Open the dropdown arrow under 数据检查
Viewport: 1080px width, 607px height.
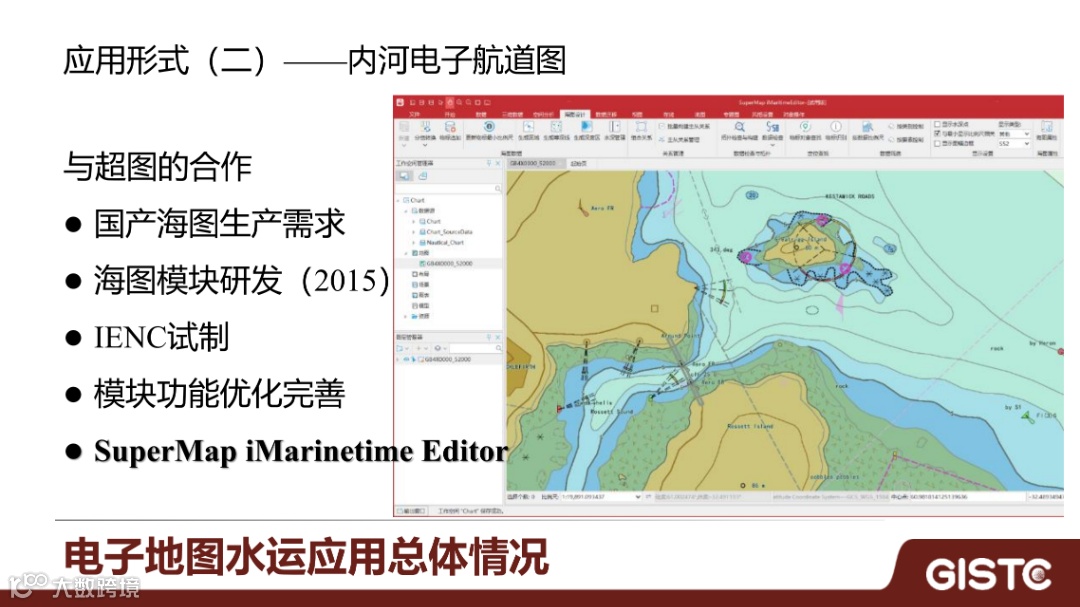point(772,145)
